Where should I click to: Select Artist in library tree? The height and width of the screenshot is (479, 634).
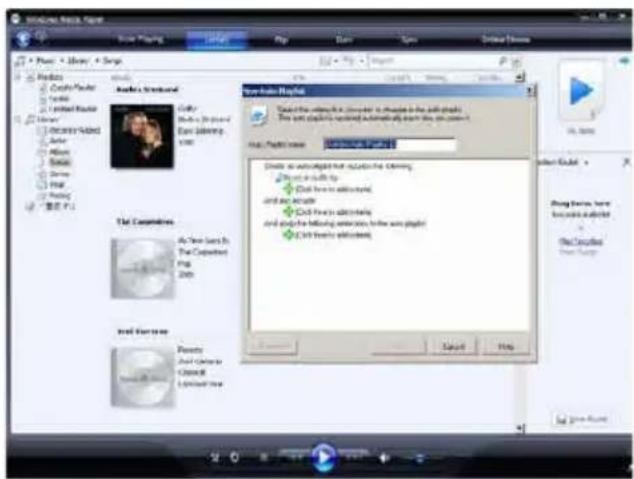pos(58,141)
